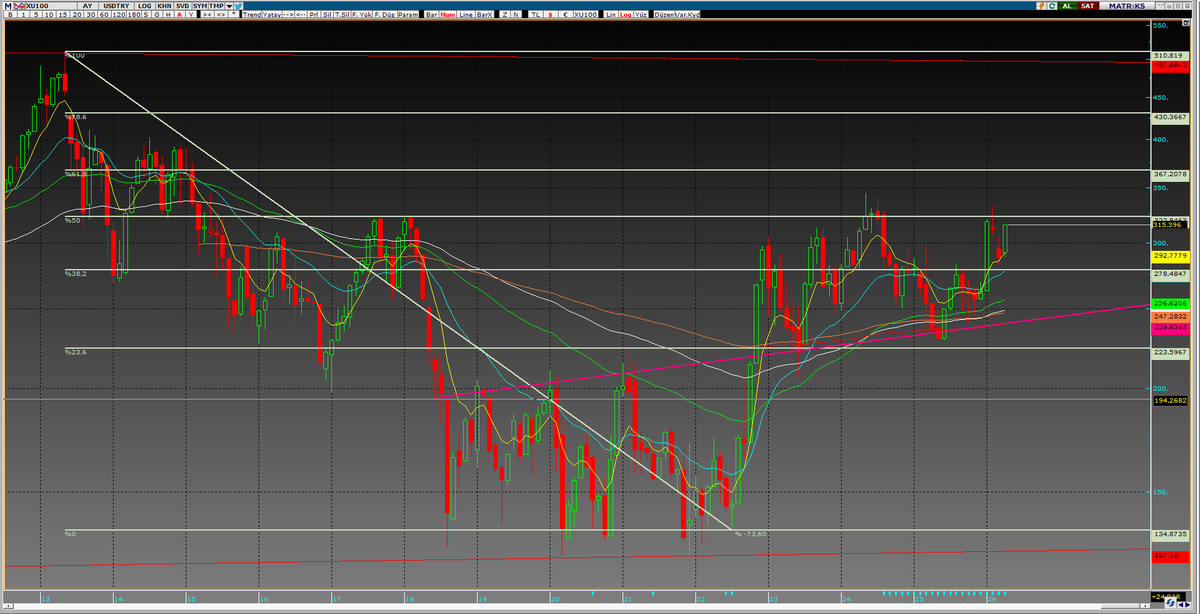Open the Twitter bird icon
The width and height of the screenshot is (1200, 614).
[238, 6]
